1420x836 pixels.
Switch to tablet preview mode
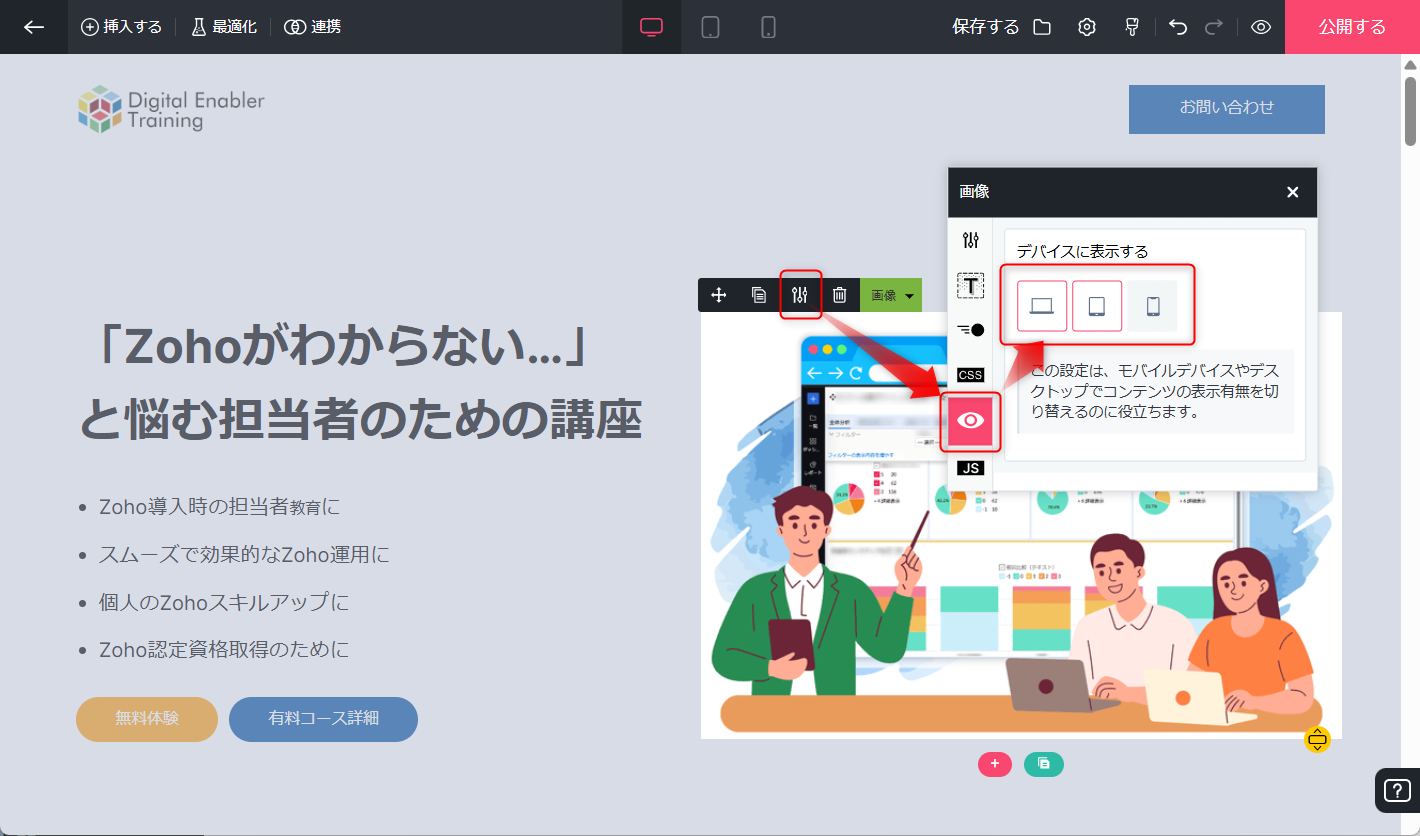click(710, 27)
